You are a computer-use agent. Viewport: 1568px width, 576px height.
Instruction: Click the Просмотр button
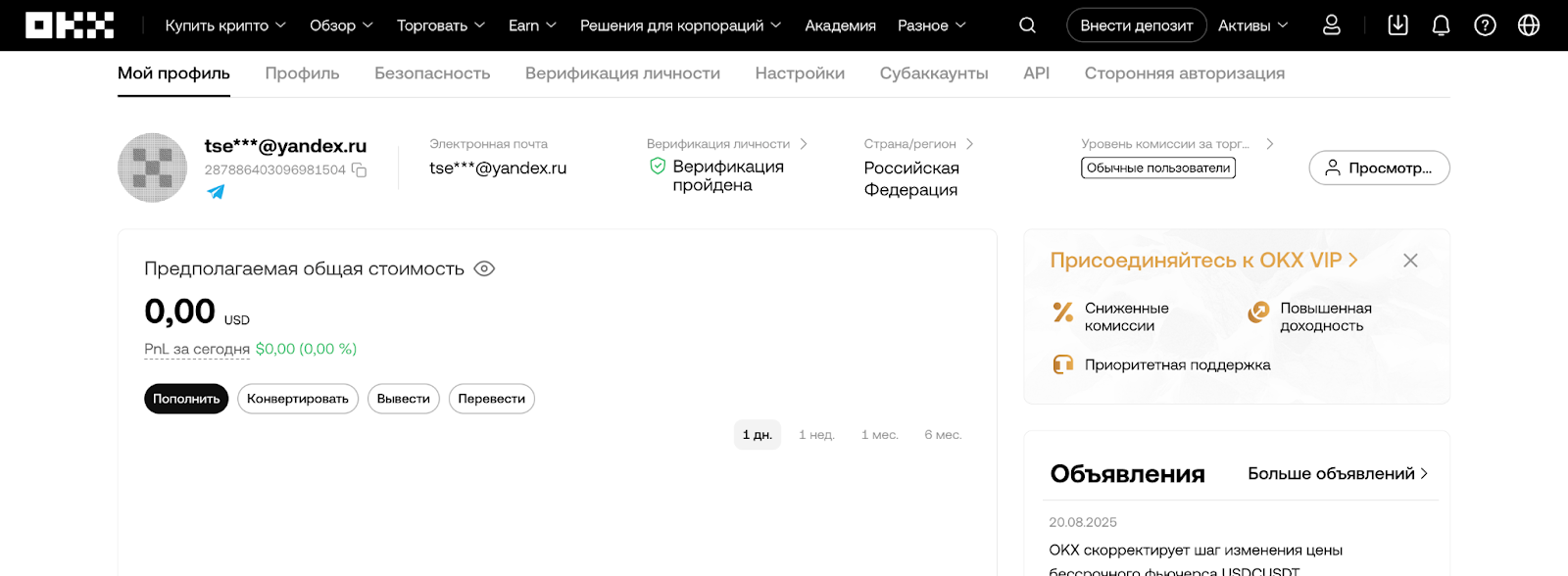(x=1379, y=168)
